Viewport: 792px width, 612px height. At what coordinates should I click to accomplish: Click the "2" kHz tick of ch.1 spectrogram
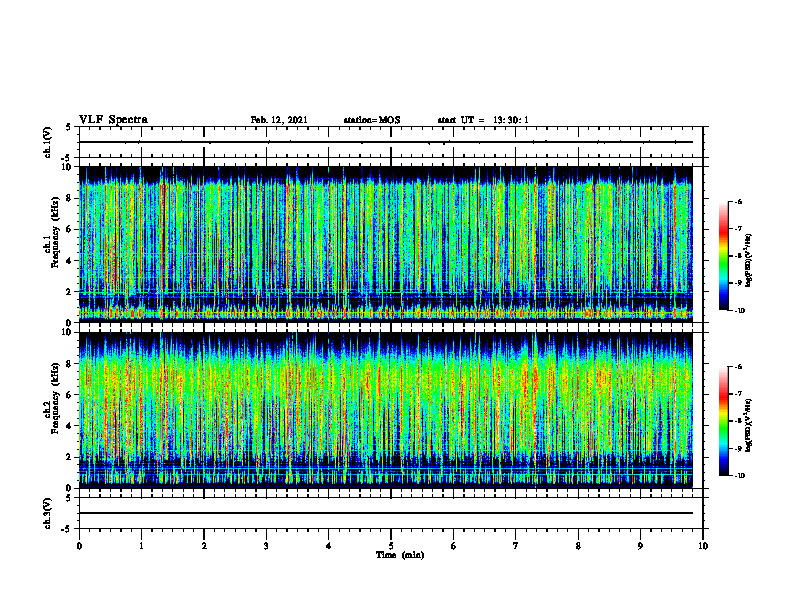pyautogui.click(x=70, y=292)
